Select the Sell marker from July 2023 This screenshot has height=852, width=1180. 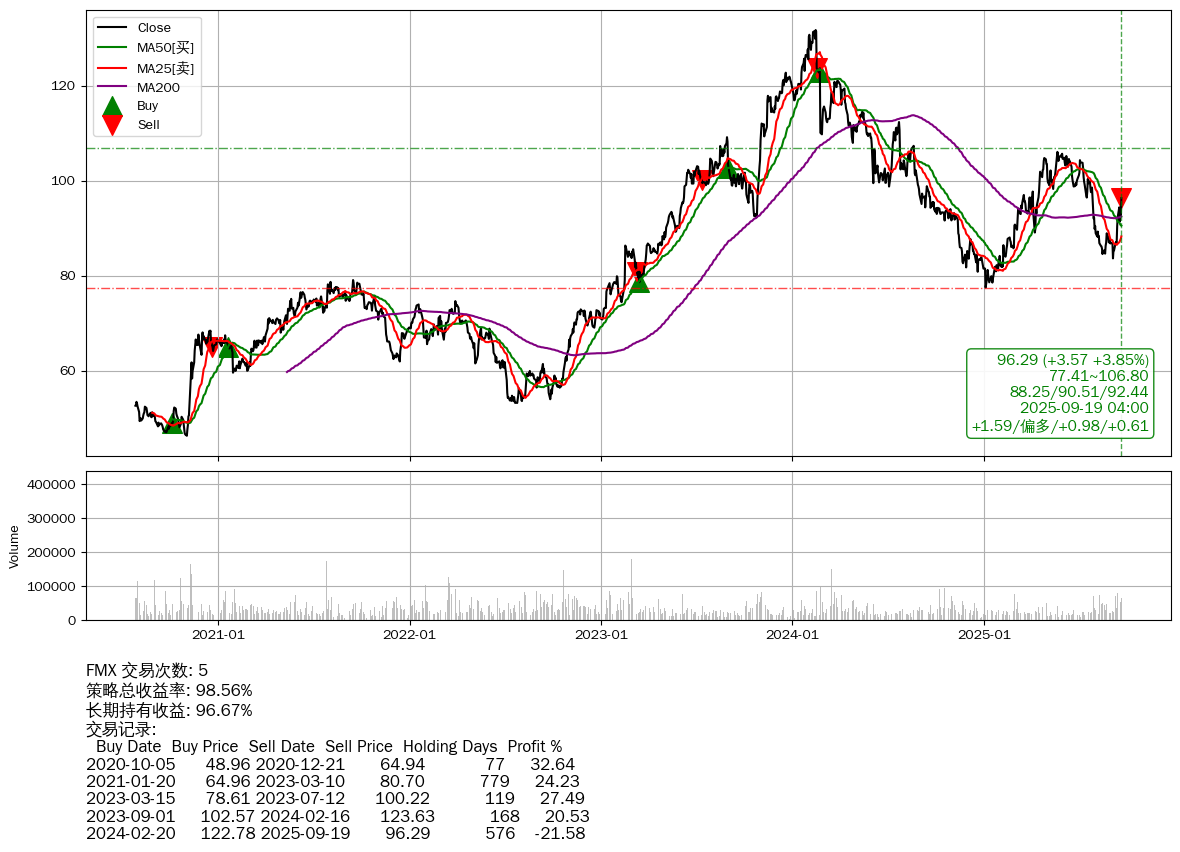coord(702,179)
